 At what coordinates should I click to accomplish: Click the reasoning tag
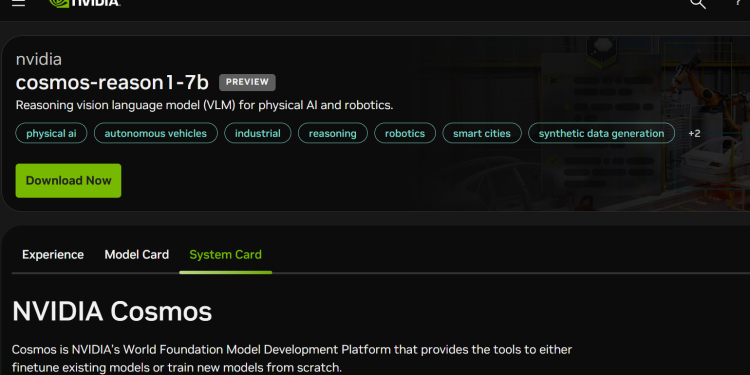point(332,133)
